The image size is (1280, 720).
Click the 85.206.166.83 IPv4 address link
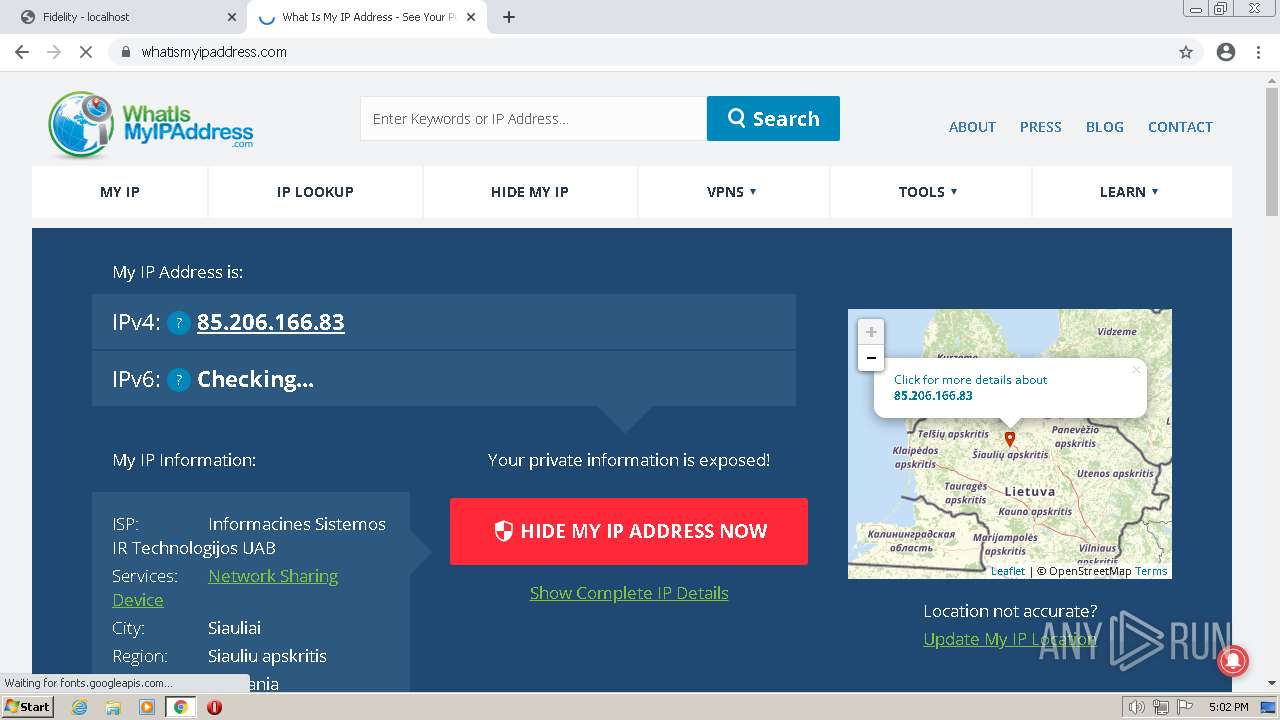(x=271, y=322)
